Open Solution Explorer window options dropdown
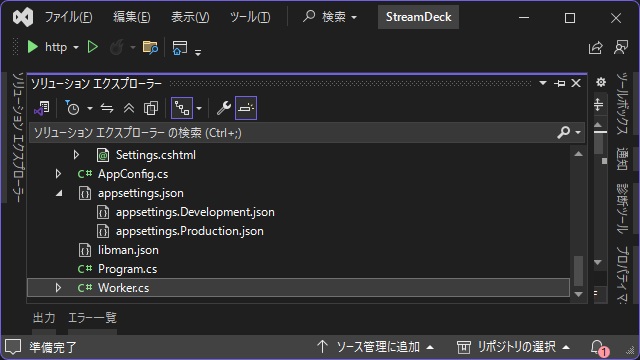Viewport: 640px width, 360px height. click(x=543, y=83)
